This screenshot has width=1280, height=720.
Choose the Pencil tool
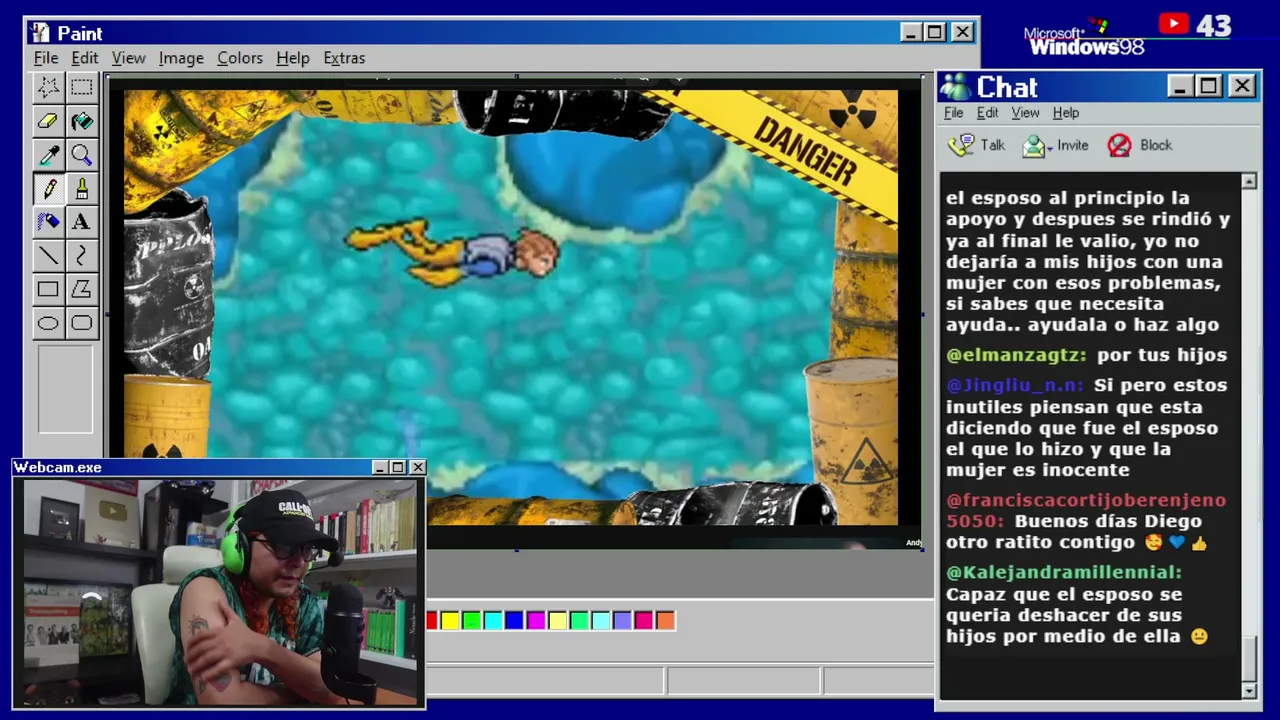point(48,189)
